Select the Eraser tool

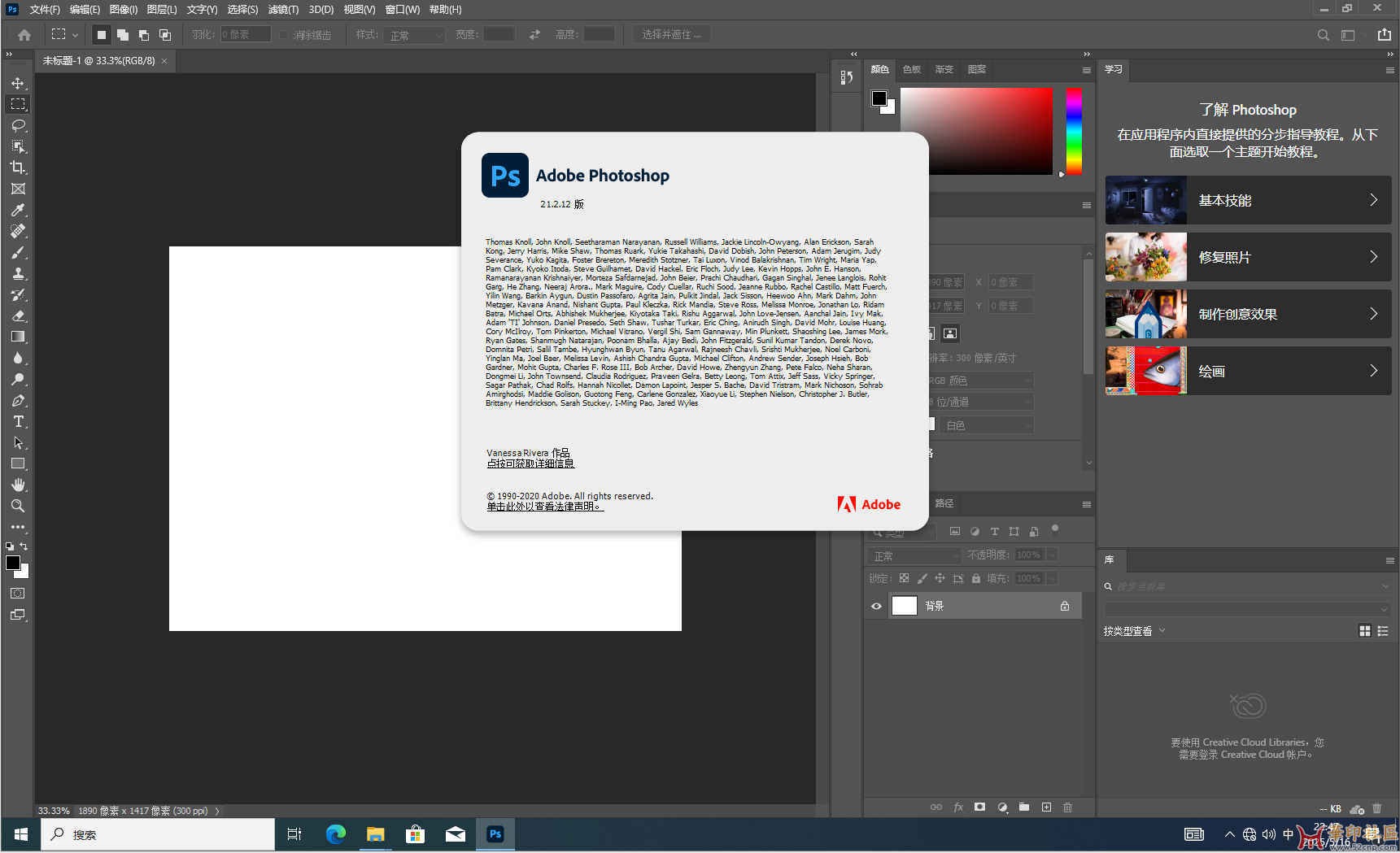tap(18, 316)
